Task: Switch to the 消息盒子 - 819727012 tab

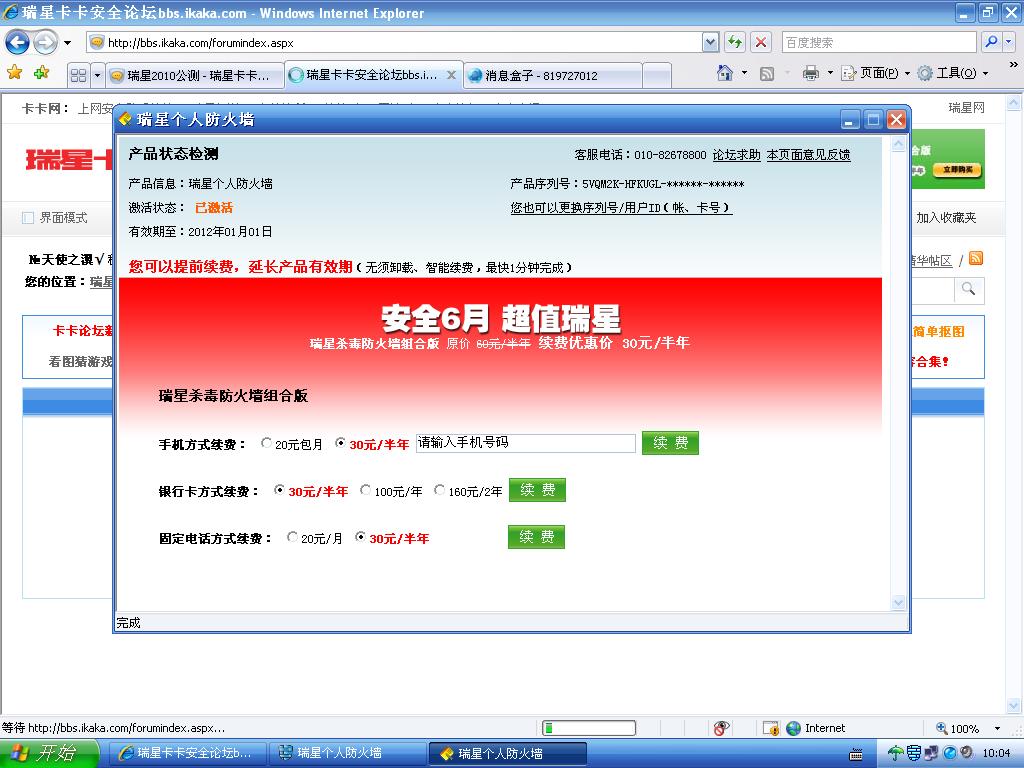Action: [x=552, y=75]
